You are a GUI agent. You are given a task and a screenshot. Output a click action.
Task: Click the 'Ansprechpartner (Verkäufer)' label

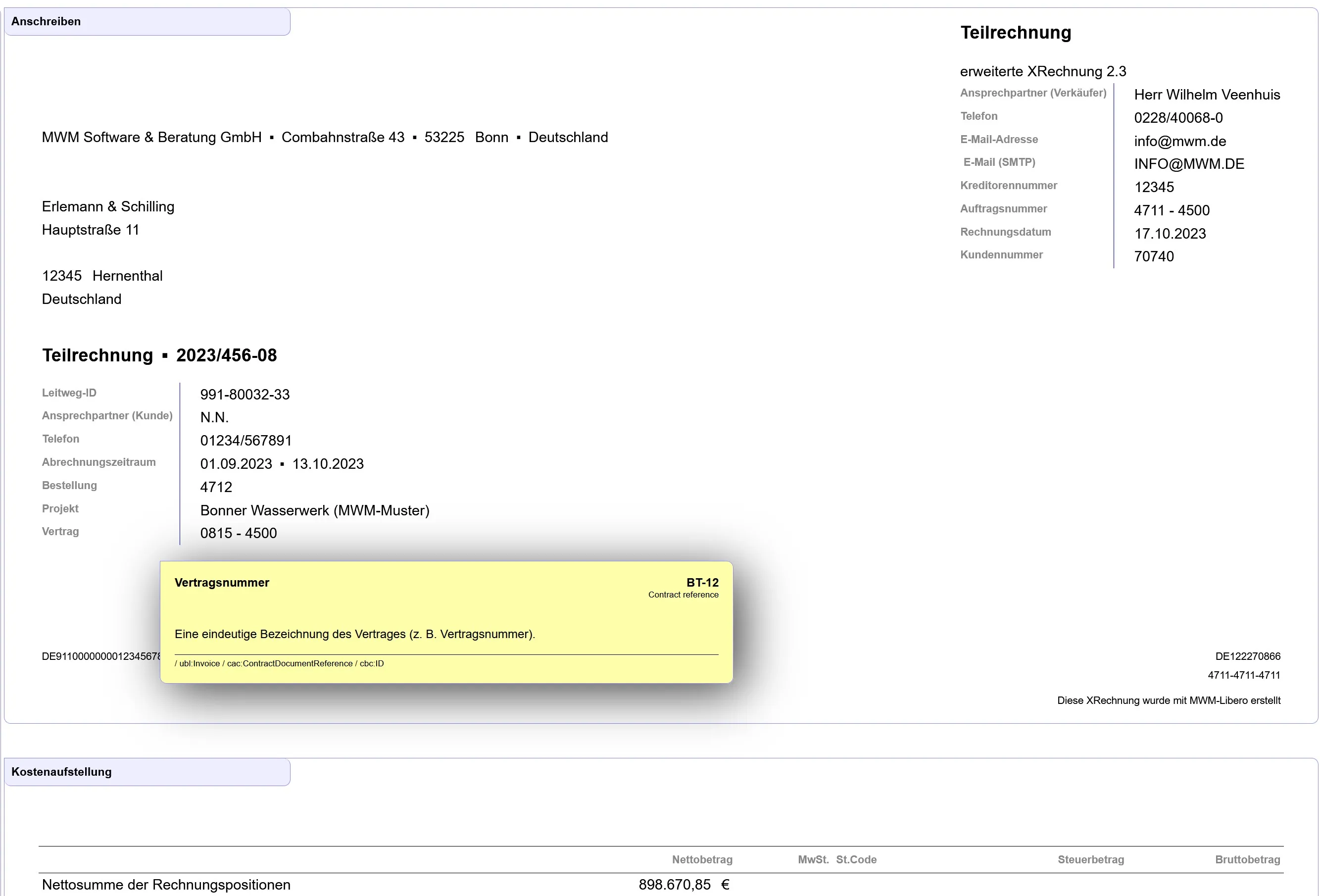(1033, 93)
